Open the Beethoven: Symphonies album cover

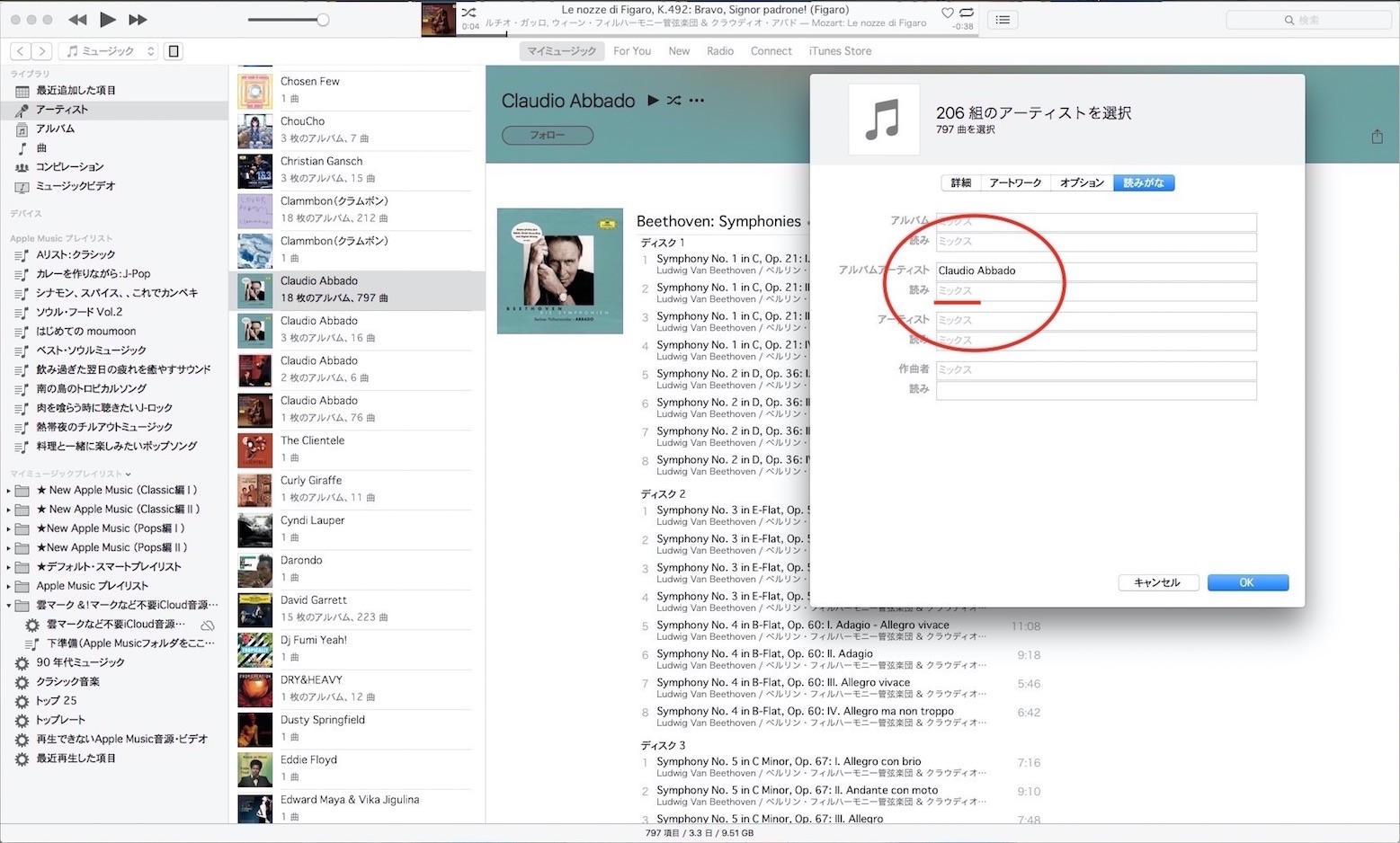click(560, 271)
